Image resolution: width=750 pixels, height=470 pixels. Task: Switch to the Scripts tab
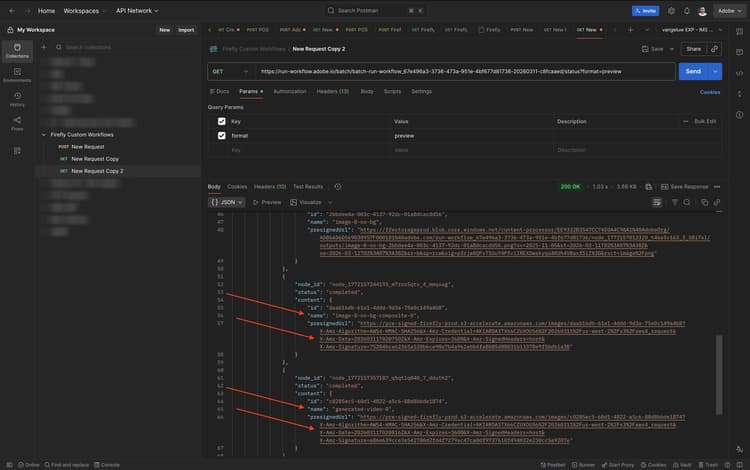pyautogui.click(x=392, y=91)
